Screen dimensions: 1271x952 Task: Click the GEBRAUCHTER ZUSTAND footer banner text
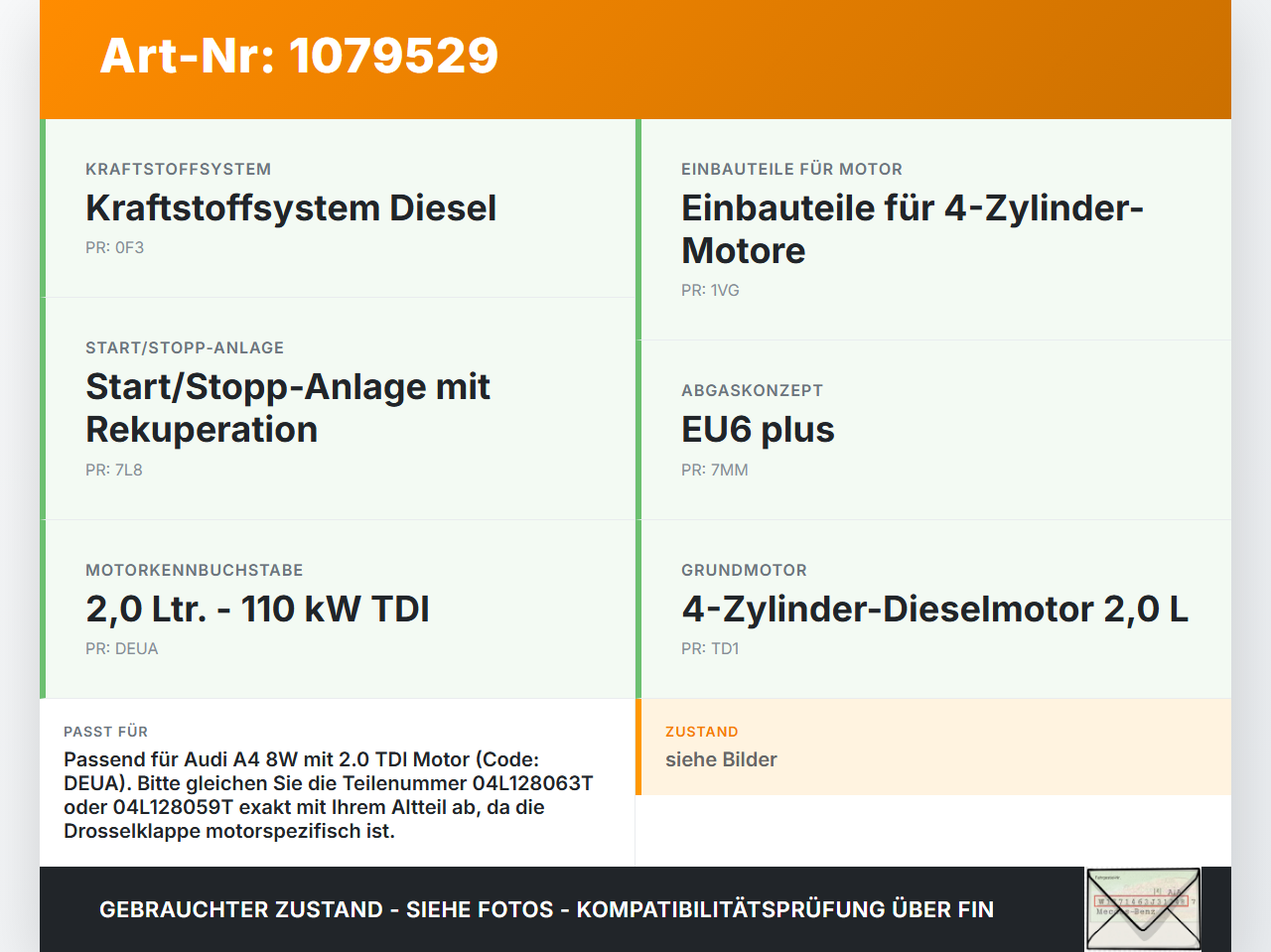click(x=546, y=909)
